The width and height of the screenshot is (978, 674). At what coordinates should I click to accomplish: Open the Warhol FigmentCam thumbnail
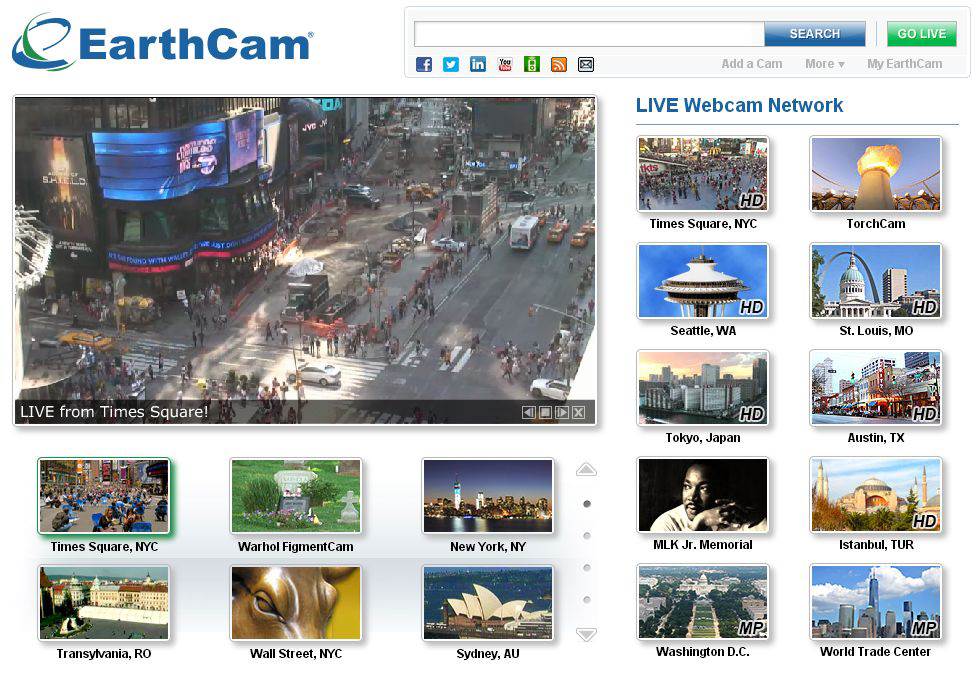(x=296, y=496)
